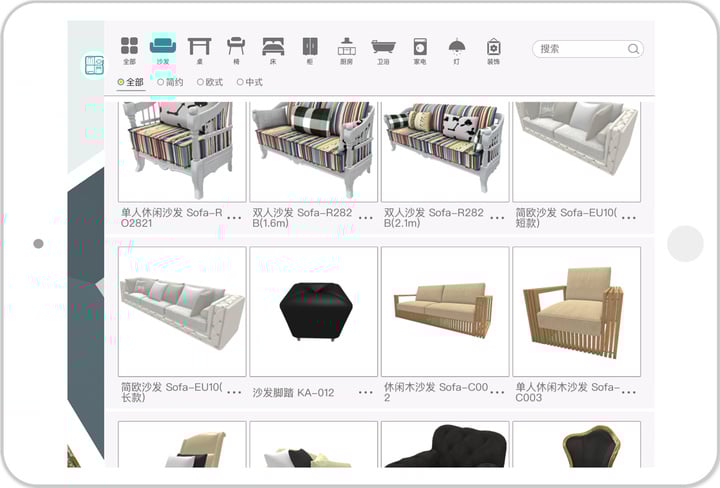Screen dimensions: 720x488
Task: Click the search magnifier icon
Action: click(633, 49)
